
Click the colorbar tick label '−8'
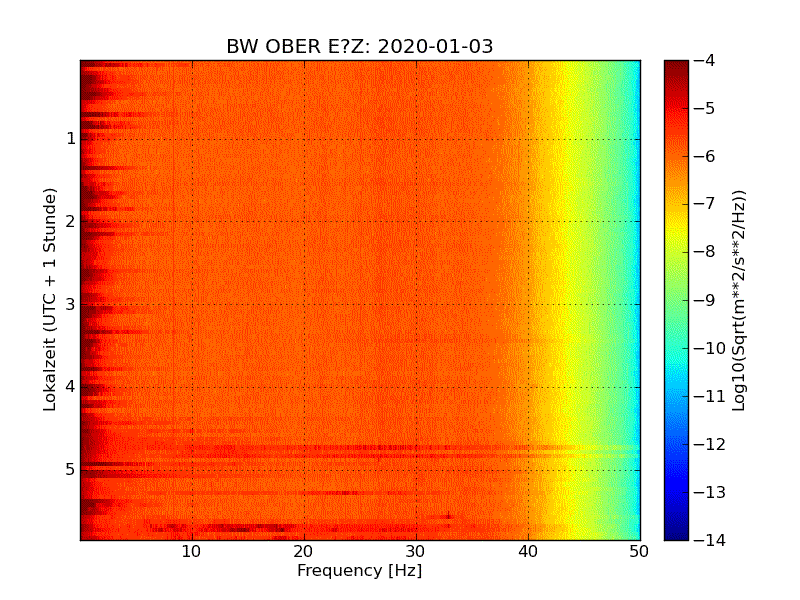705,252
